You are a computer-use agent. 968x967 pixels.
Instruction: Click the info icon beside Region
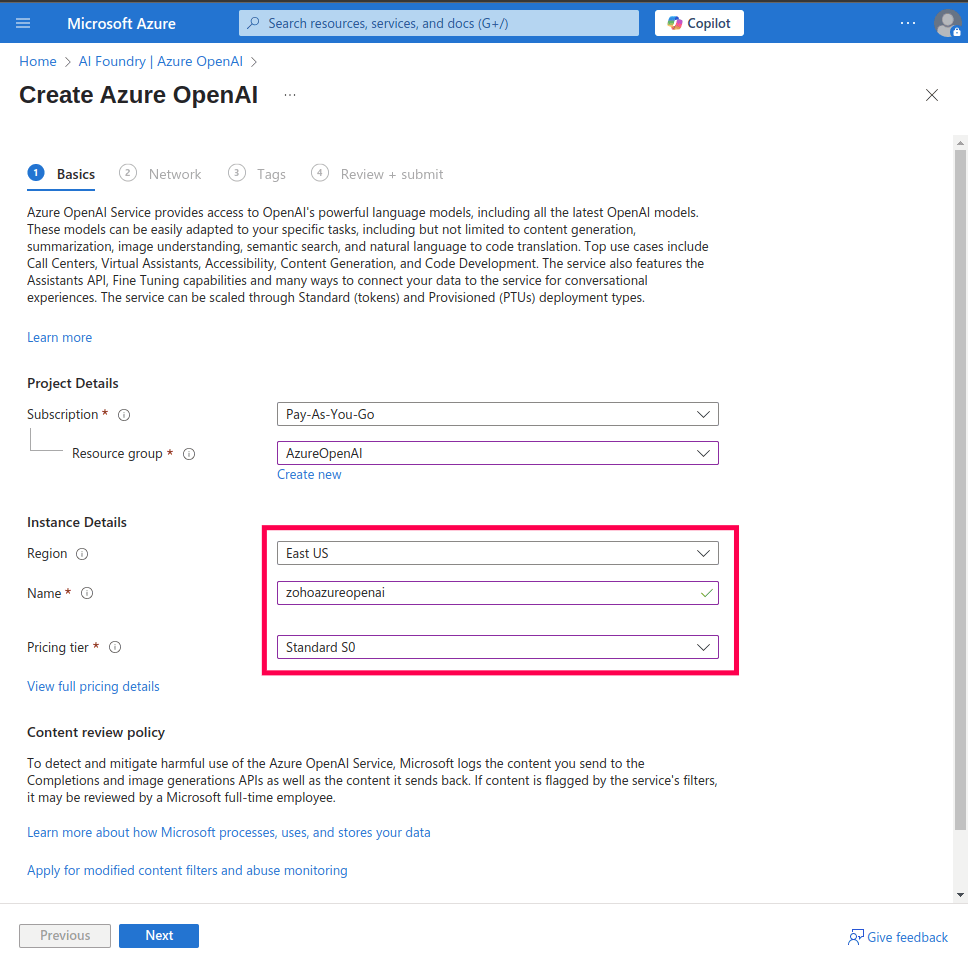coord(83,553)
